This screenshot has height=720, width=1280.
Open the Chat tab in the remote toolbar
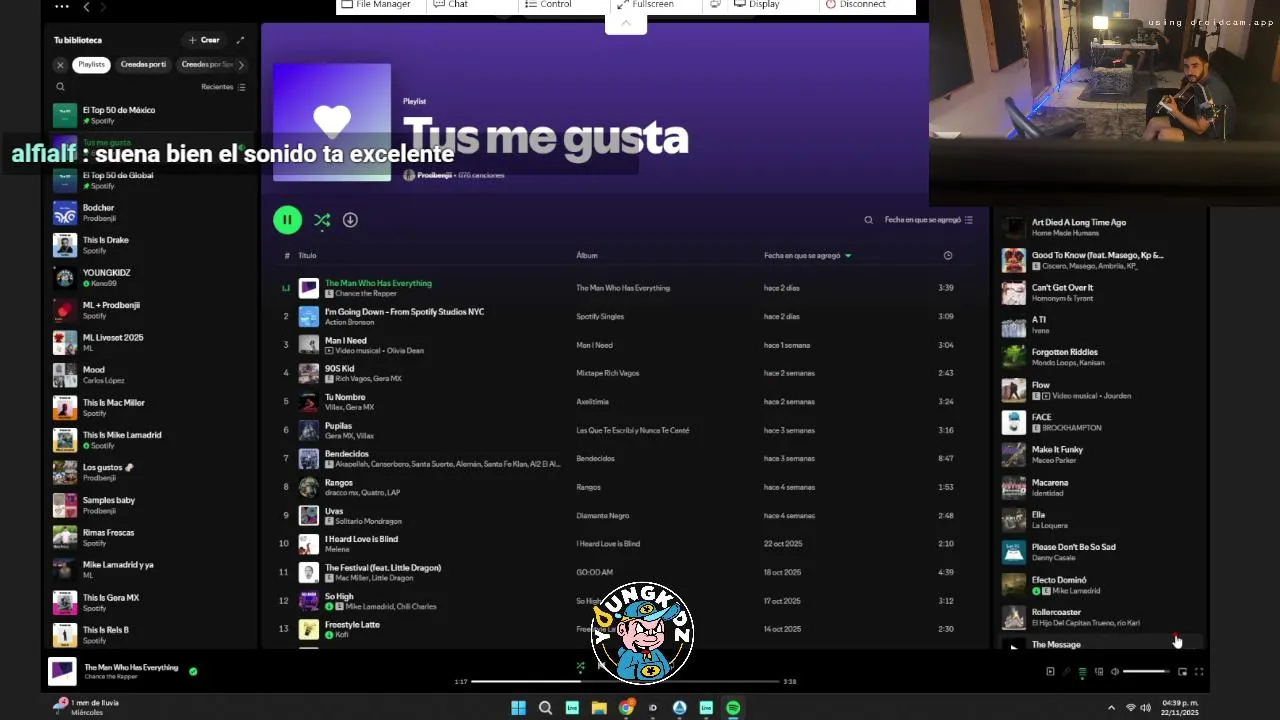(x=451, y=4)
